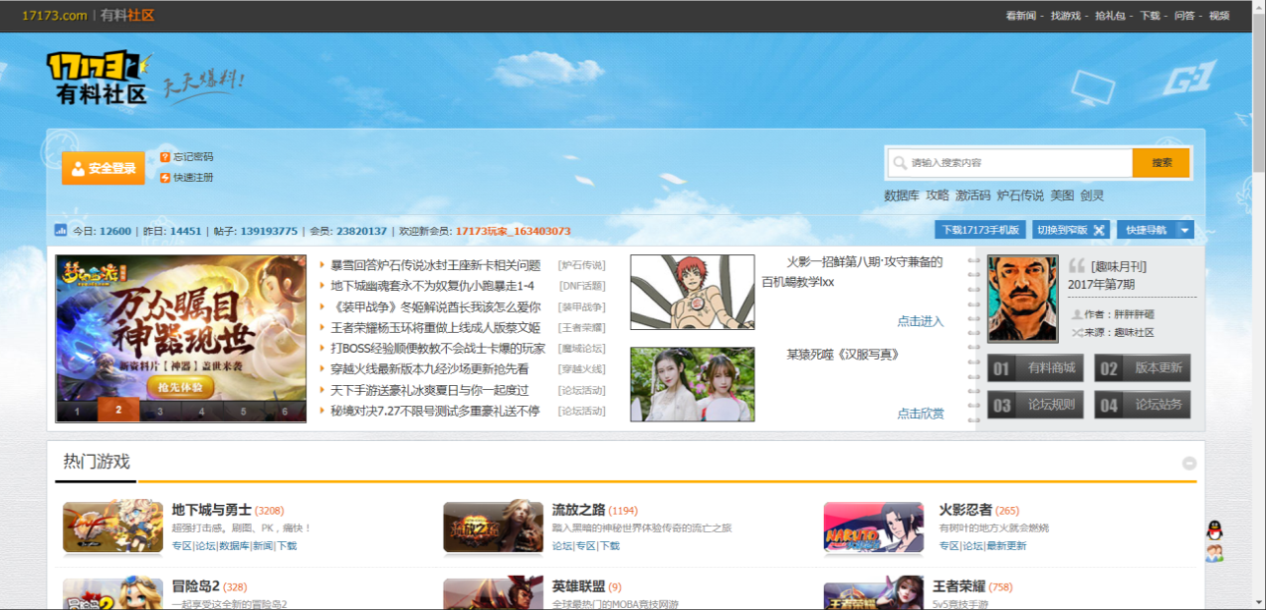Switch the banner carousel to slide 3
Image resolution: width=1266 pixels, height=610 pixels.
[160, 411]
